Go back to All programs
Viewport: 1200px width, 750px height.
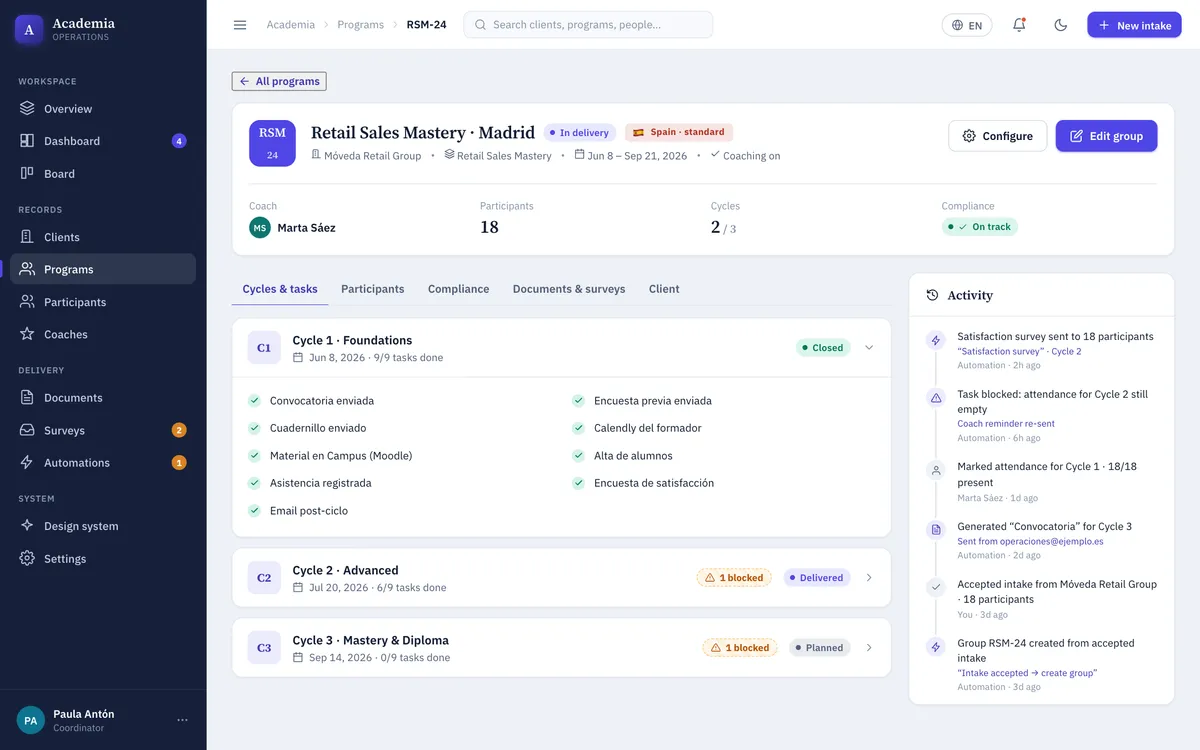coord(279,82)
